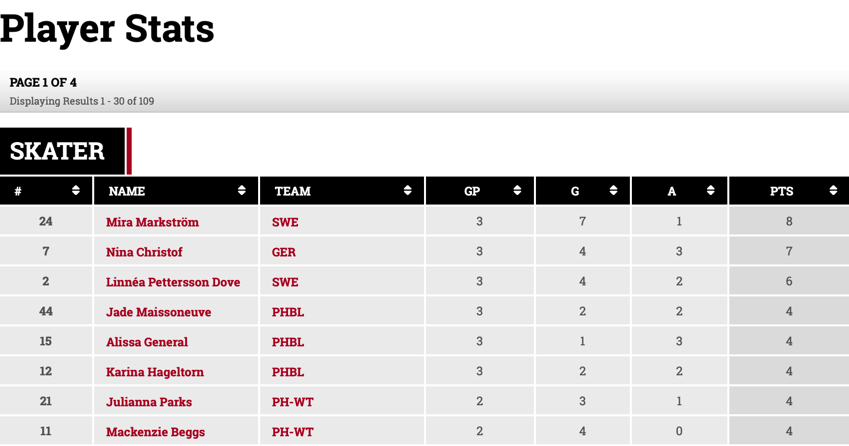Click sort arrows in PTS column header
Viewport: 849px width, 446px height.
pyautogui.click(x=833, y=191)
